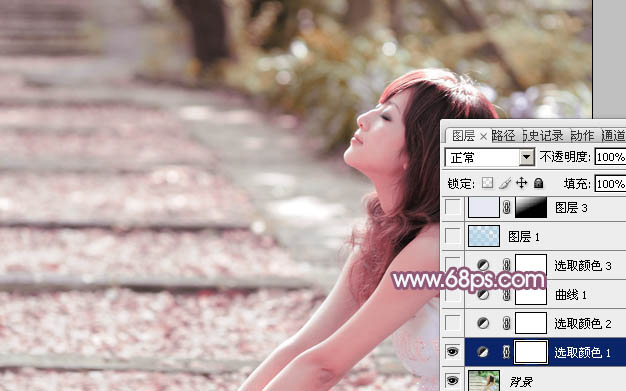Viewport: 626px width, 391px height.
Task: Click 选取颜色 3 adjustment icon
Action: tap(483, 265)
